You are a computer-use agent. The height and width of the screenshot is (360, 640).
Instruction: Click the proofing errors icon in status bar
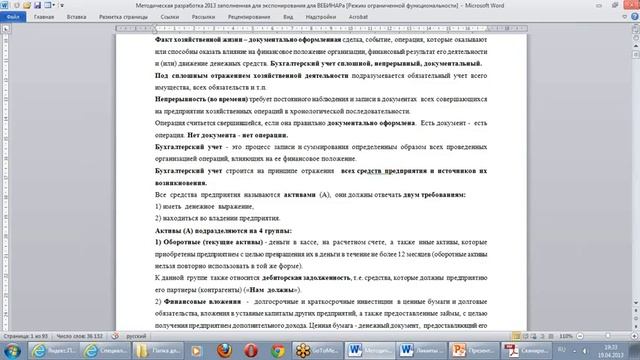click(115, 336)
